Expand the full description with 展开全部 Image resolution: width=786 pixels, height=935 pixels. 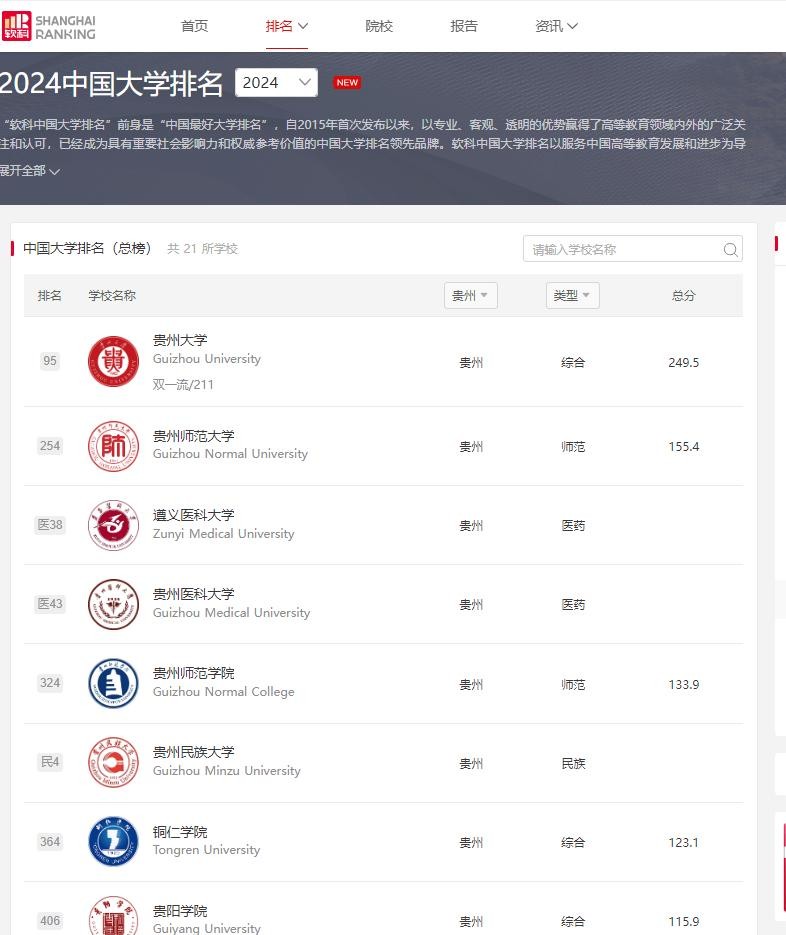click(x=30, y=171)
